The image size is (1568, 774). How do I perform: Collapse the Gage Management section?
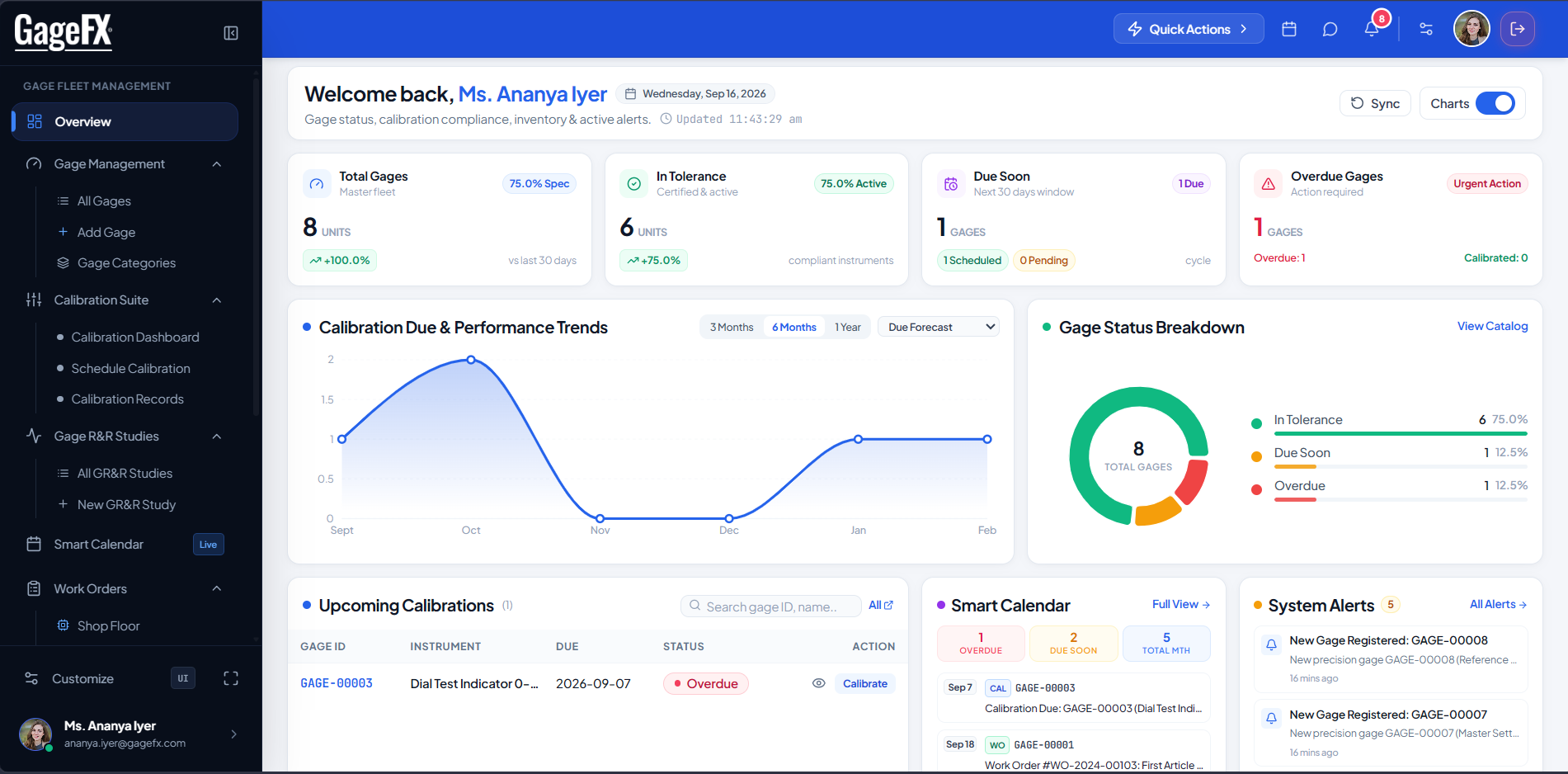pos(217,164)
